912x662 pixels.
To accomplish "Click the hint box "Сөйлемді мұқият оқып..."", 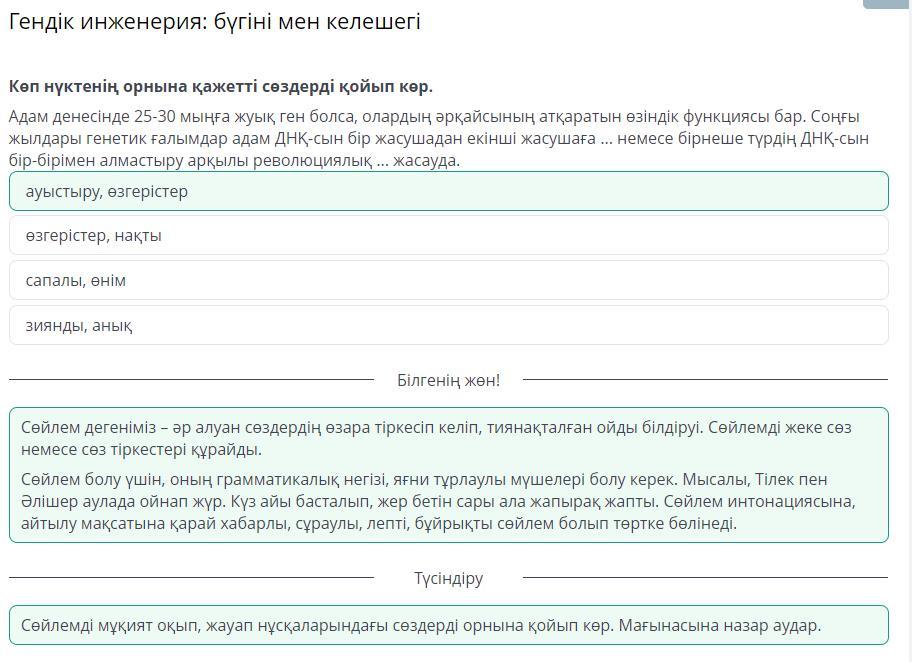I will coord(448,625).
